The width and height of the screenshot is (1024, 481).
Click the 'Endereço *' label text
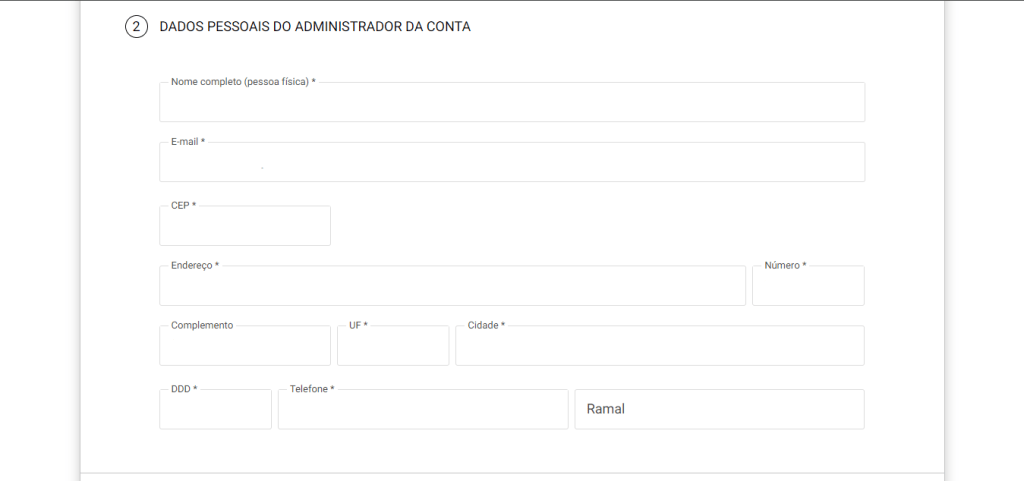point(195,266)
